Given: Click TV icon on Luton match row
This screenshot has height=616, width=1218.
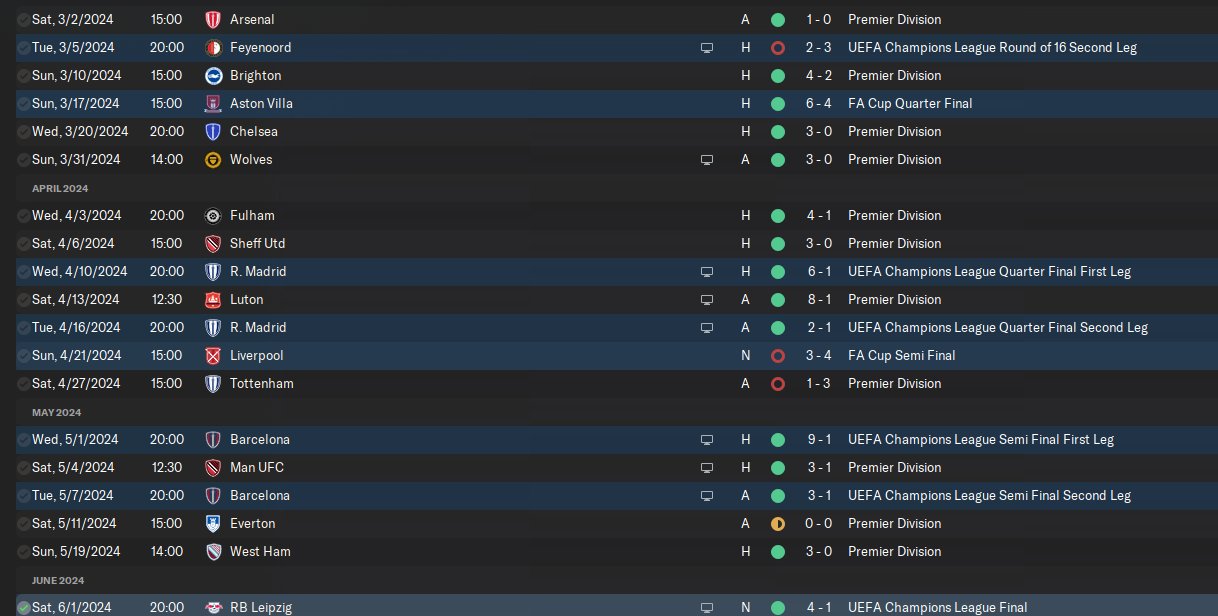Looking at the screenshot, I should point(707,299).
